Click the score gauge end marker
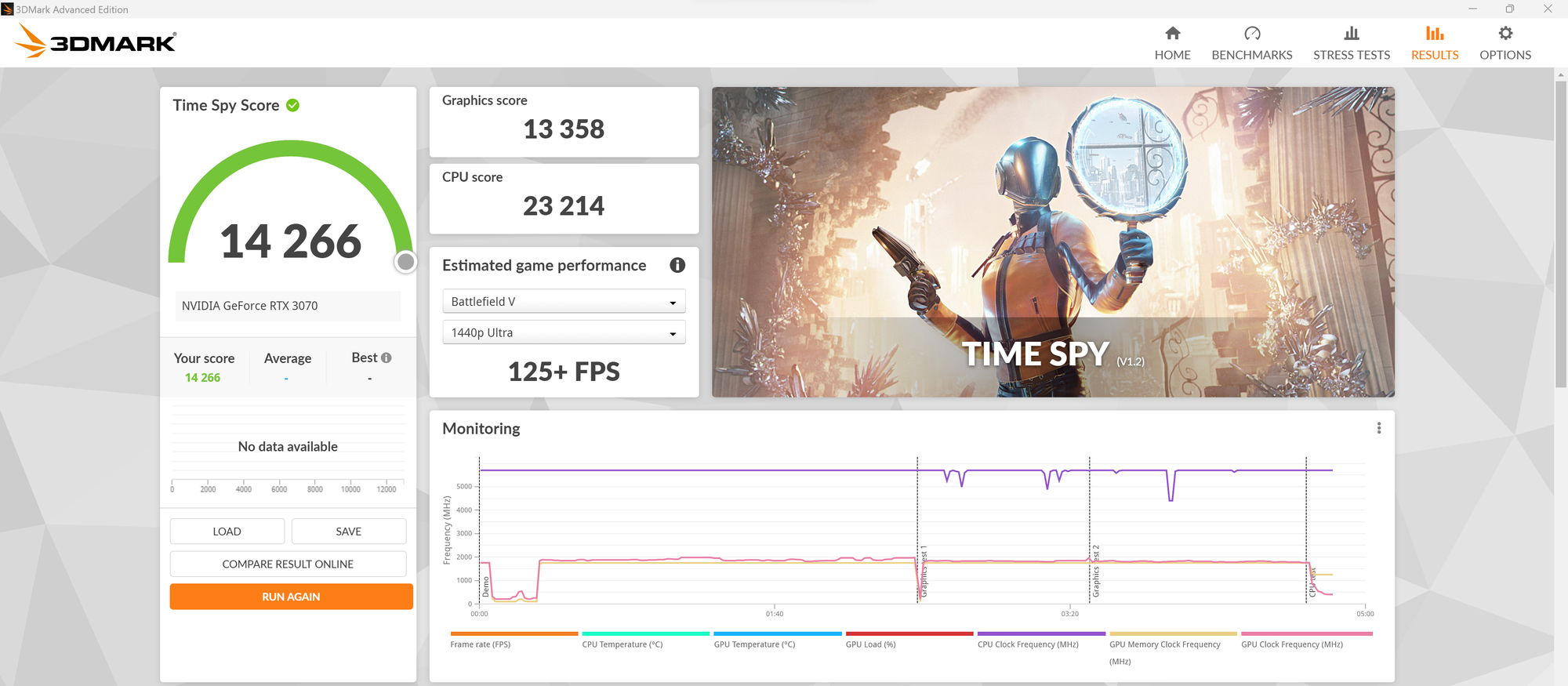 coord(405,262)
